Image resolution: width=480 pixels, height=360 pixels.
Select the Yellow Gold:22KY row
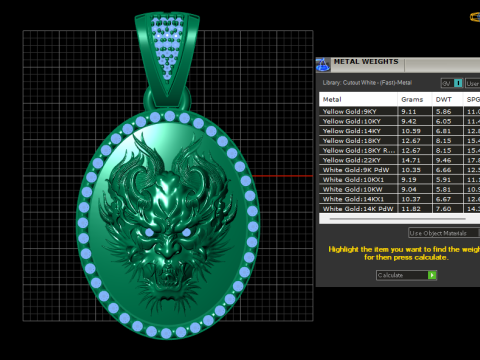point(400,160)
